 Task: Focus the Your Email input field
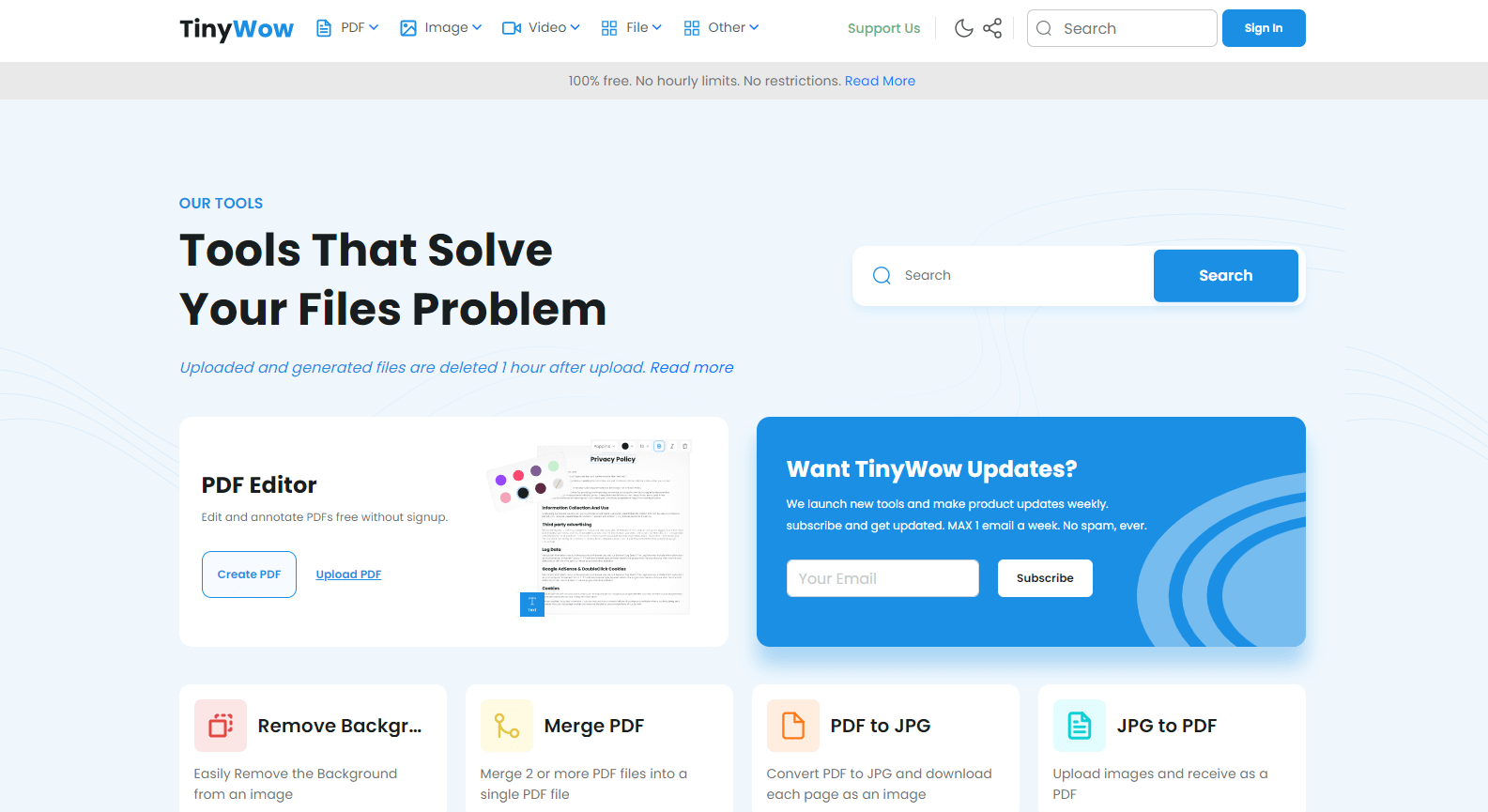click(882, 578)
